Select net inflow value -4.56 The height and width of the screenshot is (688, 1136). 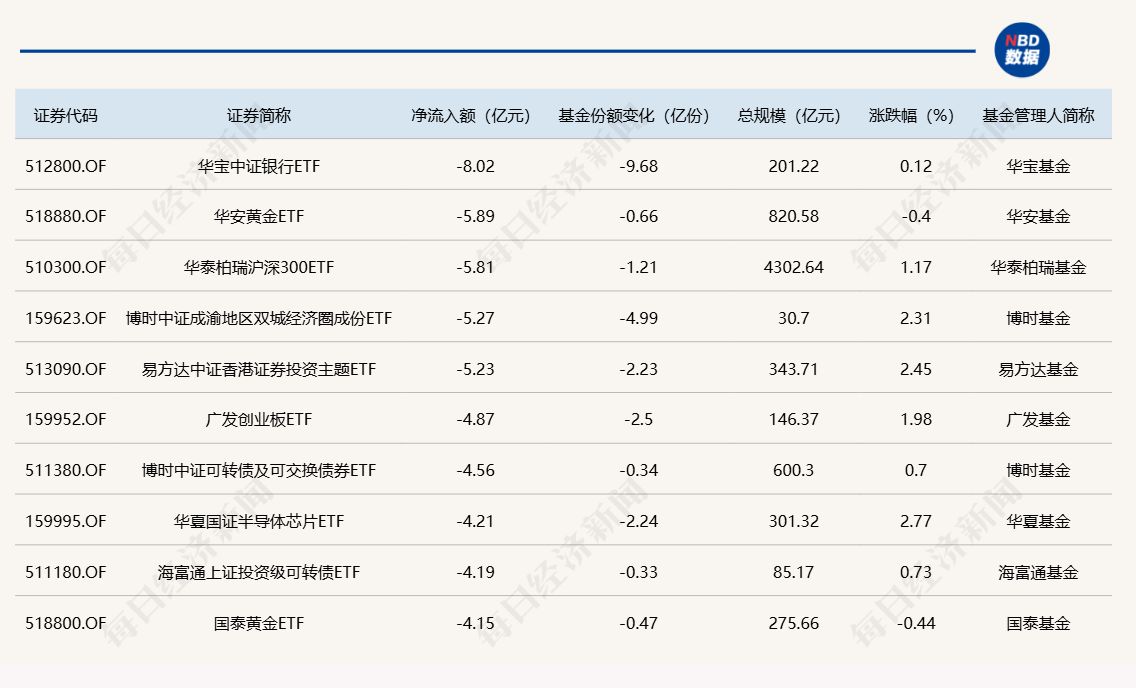pos(475,471)
